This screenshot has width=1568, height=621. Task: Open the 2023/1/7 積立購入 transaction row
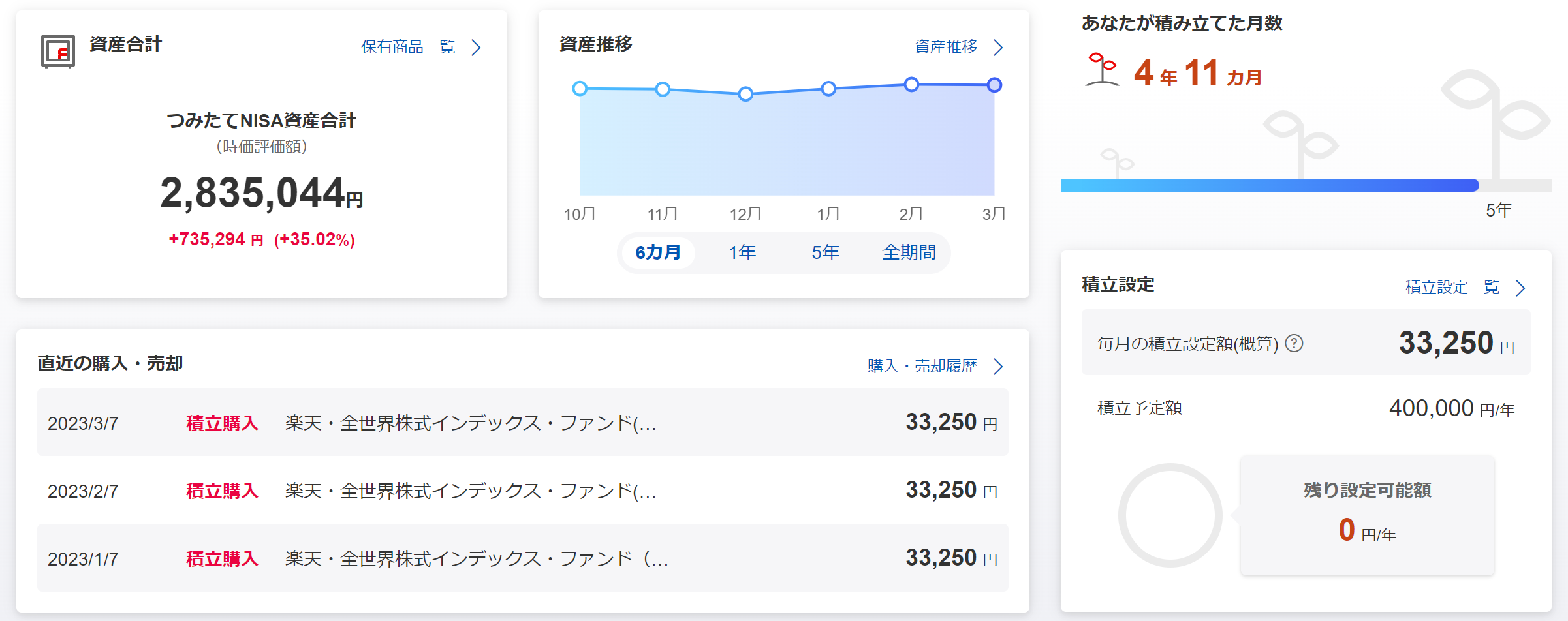522,558
